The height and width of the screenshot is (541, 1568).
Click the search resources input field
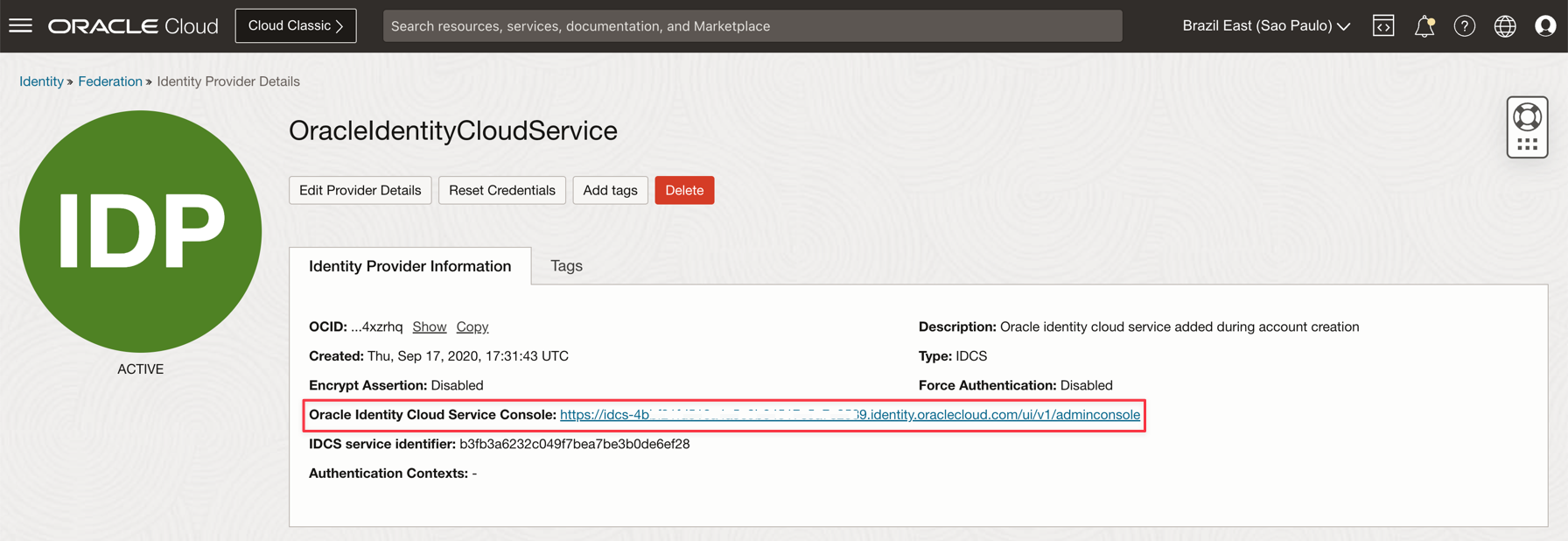(x=752, y=26)
